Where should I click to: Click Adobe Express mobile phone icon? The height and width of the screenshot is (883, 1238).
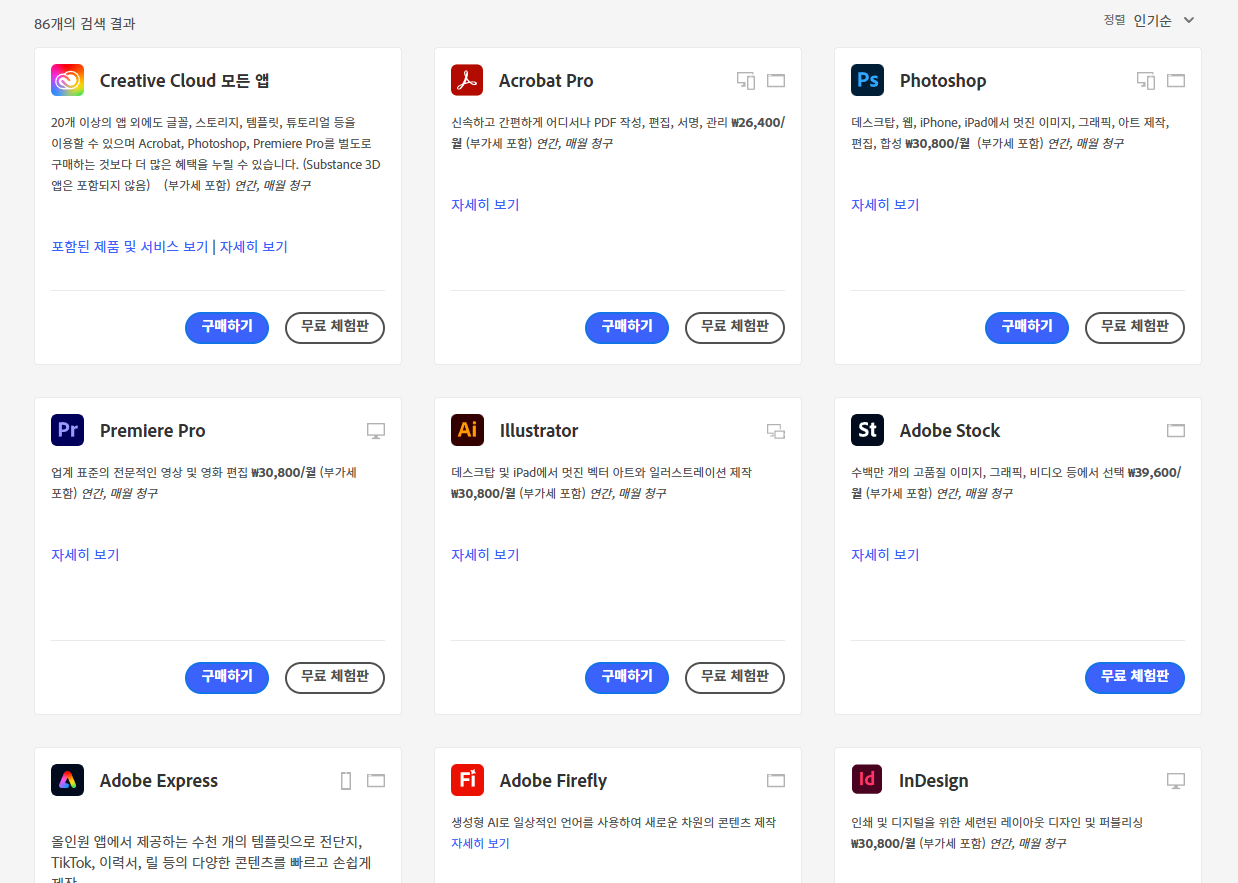pyautogui.click(x=346, y=781)
